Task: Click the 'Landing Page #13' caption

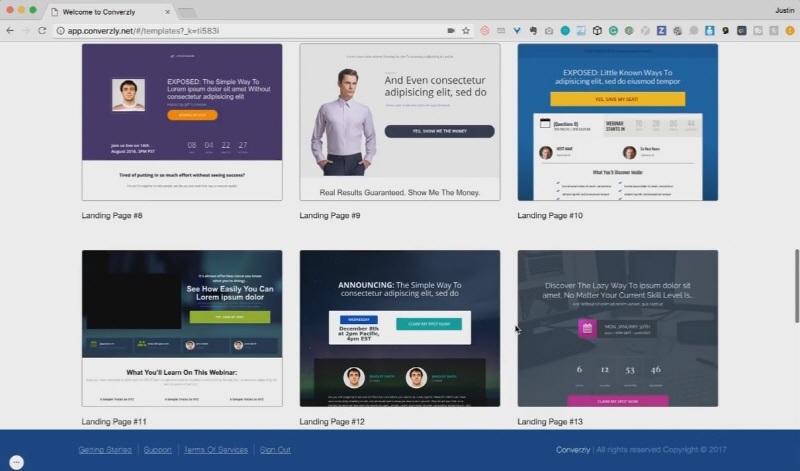Action: [550, 422]
